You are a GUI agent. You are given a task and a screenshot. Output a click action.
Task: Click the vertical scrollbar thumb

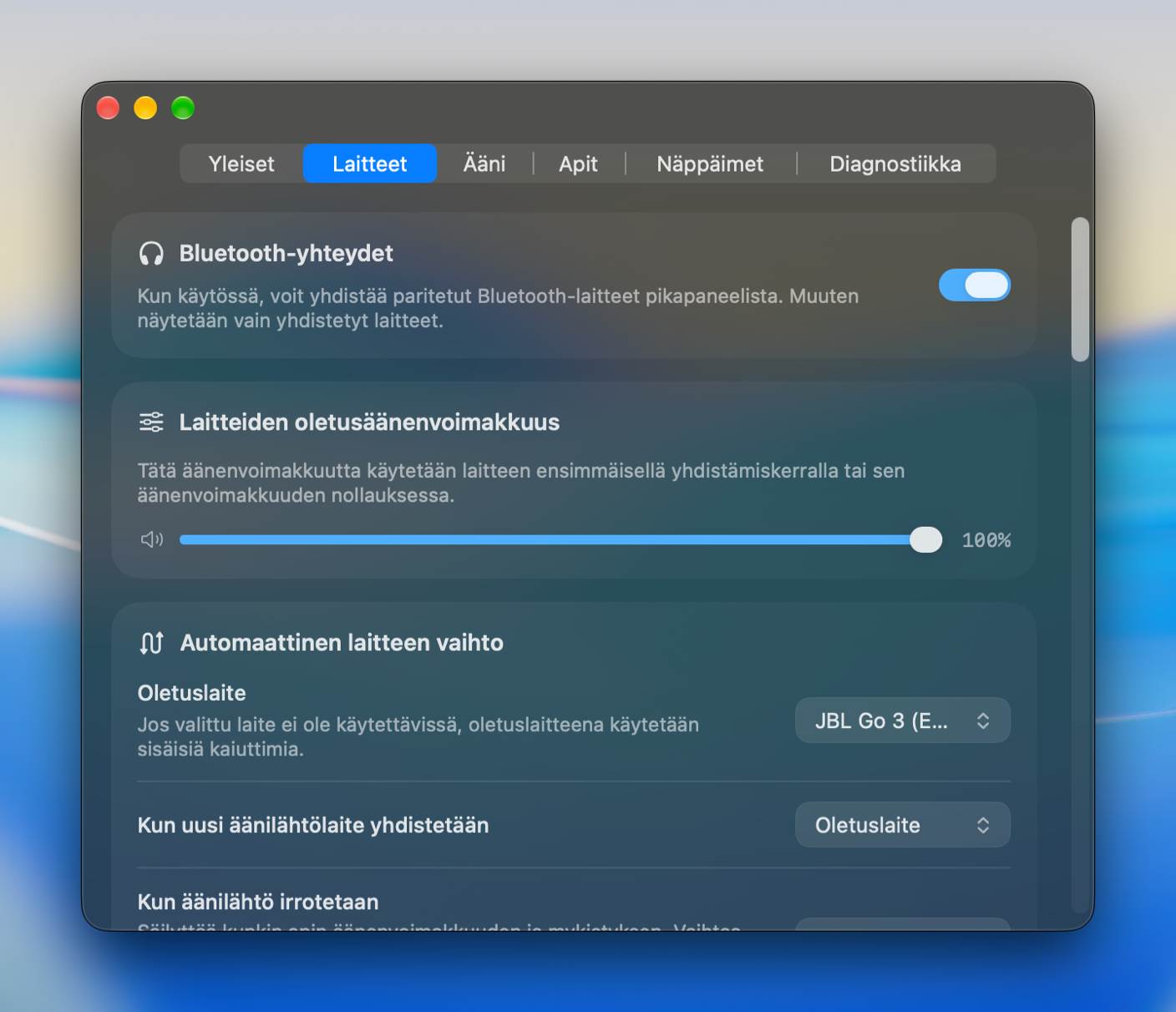coord(1080,290)
